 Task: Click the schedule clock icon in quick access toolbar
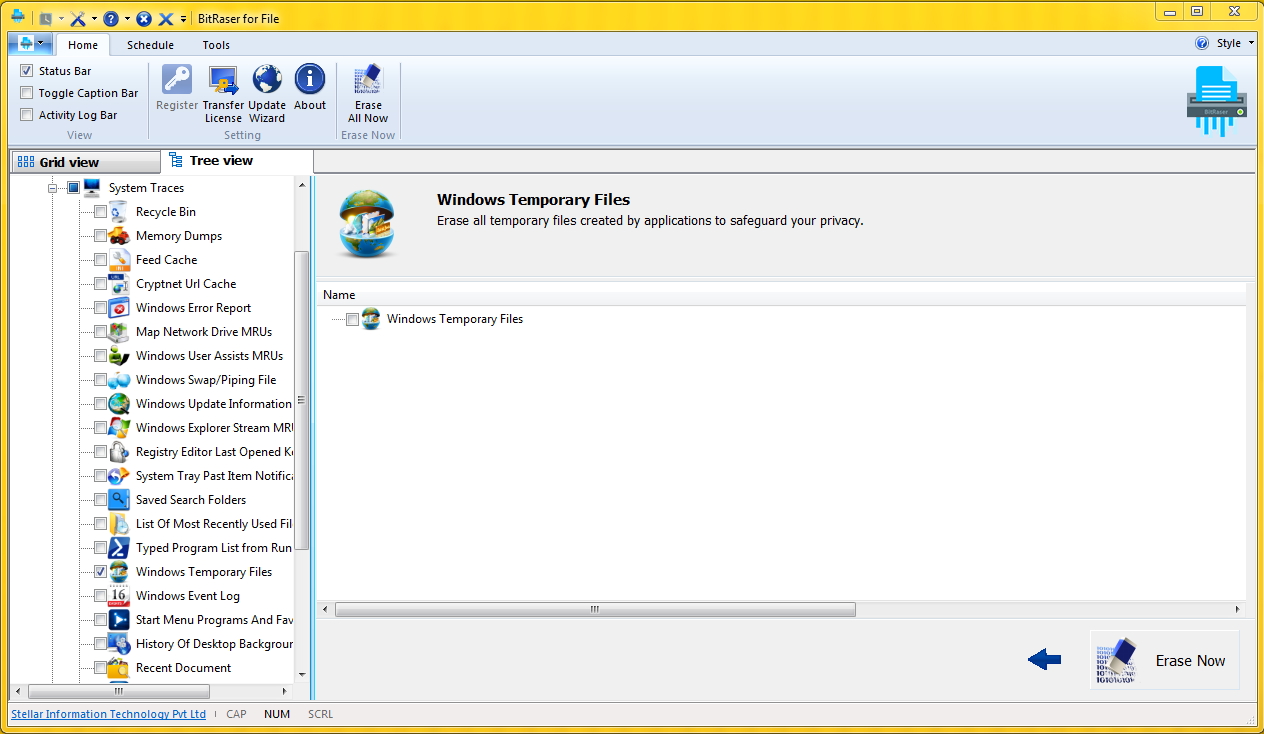click(46, 19)
